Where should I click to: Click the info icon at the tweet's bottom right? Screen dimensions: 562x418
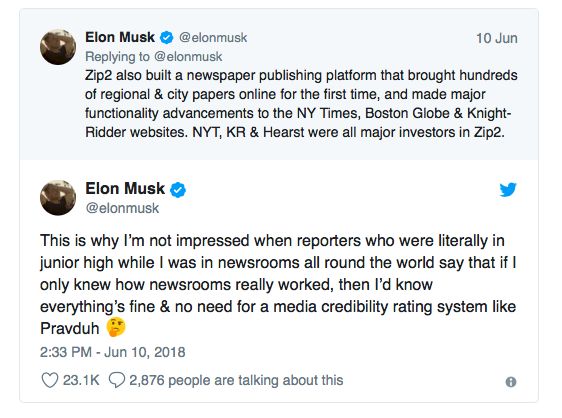pos(511,382)
